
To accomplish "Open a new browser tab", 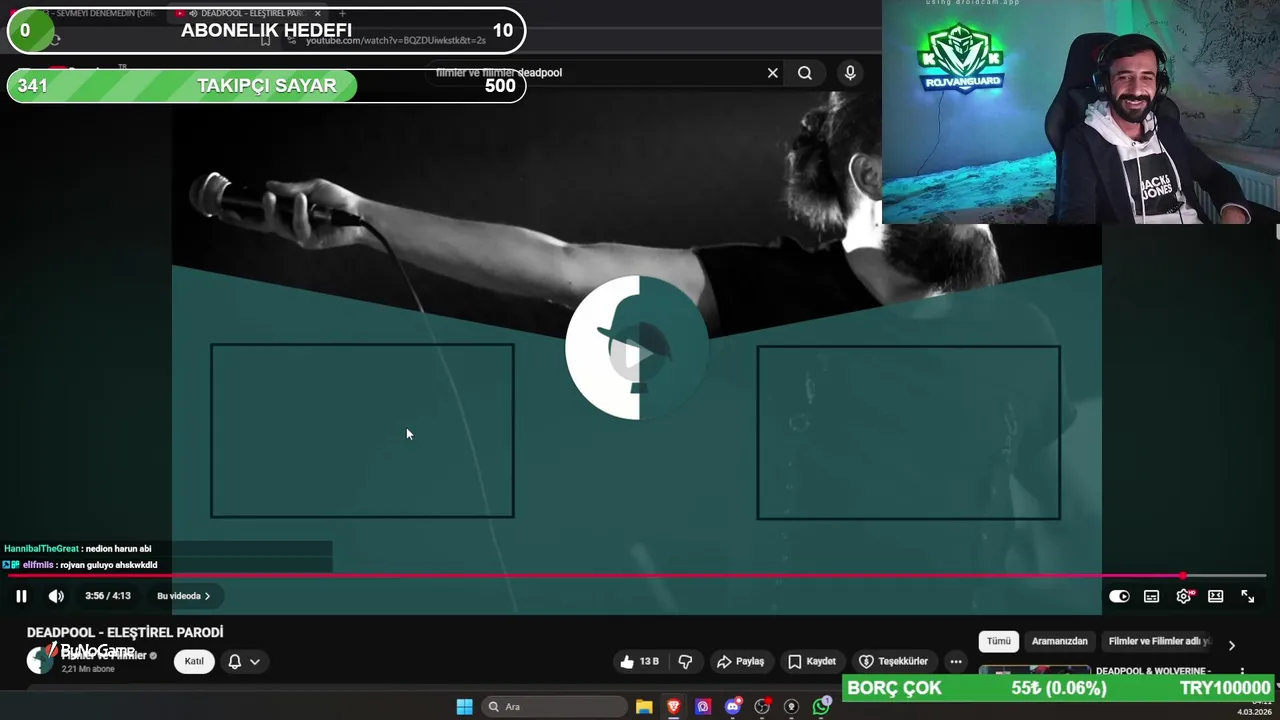I will [x=342, y=13].
